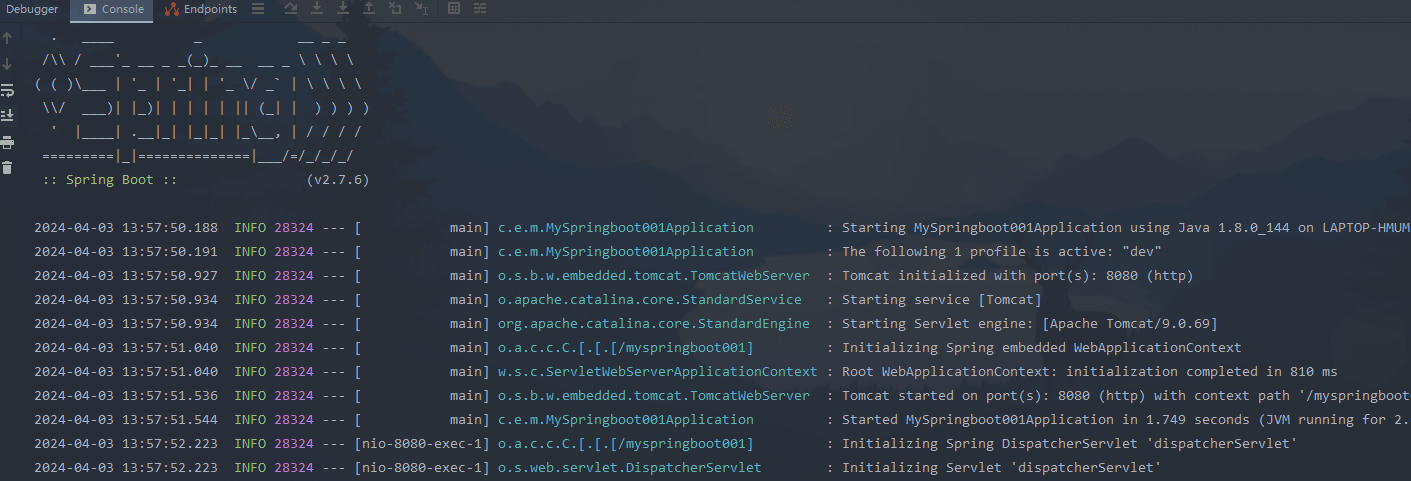Click 'Tomcat initialized with port(s): 8080' message

pyautogui.click(x=1018, y=276)
